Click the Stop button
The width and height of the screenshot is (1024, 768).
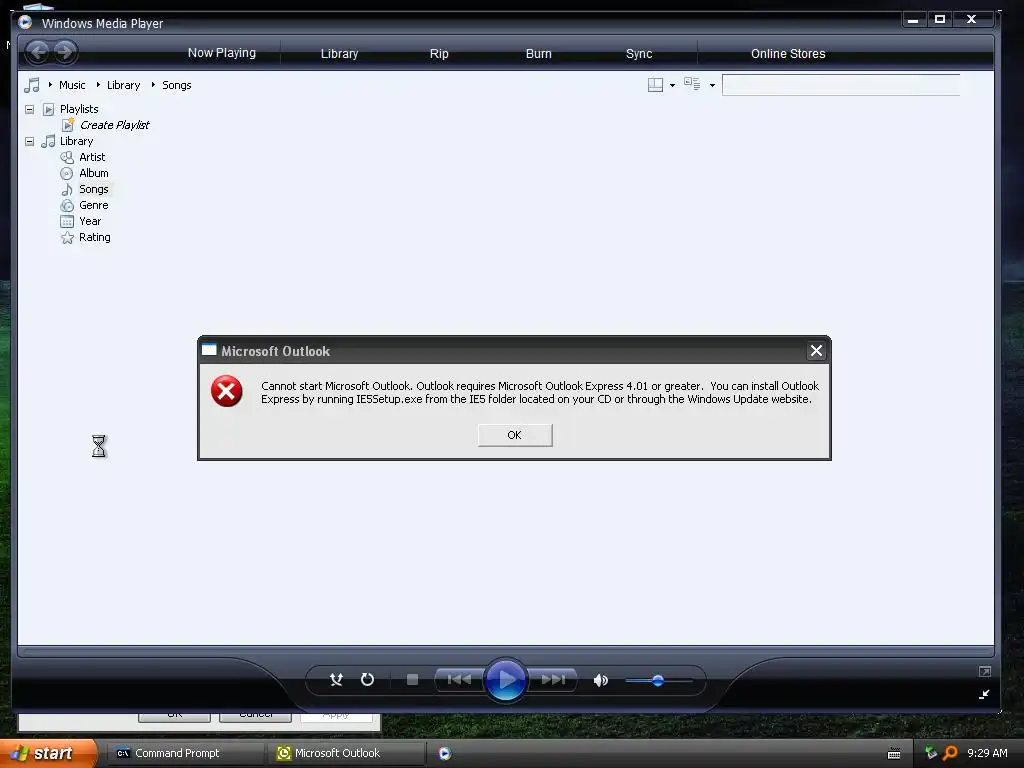[x=412, y=680]
